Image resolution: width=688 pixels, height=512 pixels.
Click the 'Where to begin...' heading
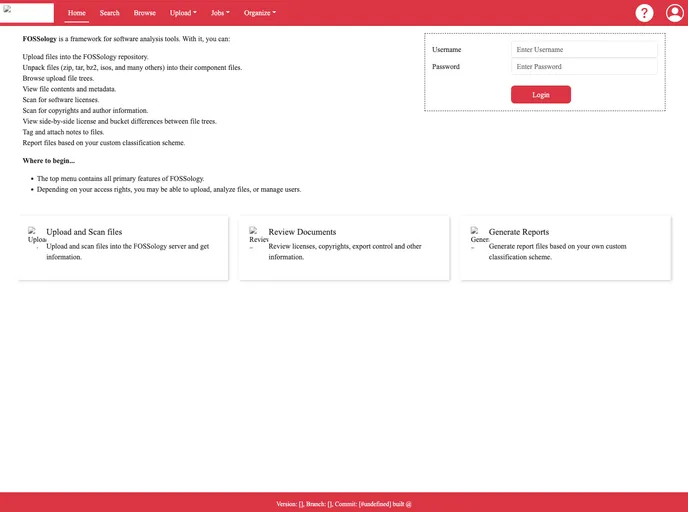pyautogui.click(x=49, y=161)
